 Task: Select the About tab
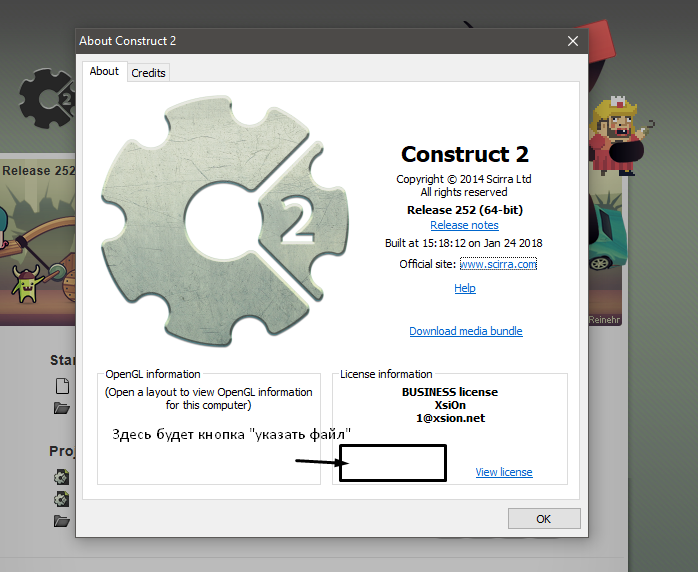(x=104, y=72)
